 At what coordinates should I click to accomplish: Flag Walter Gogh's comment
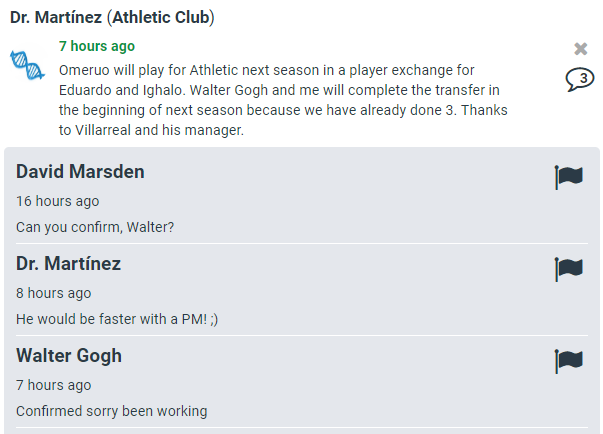point(569,361)
